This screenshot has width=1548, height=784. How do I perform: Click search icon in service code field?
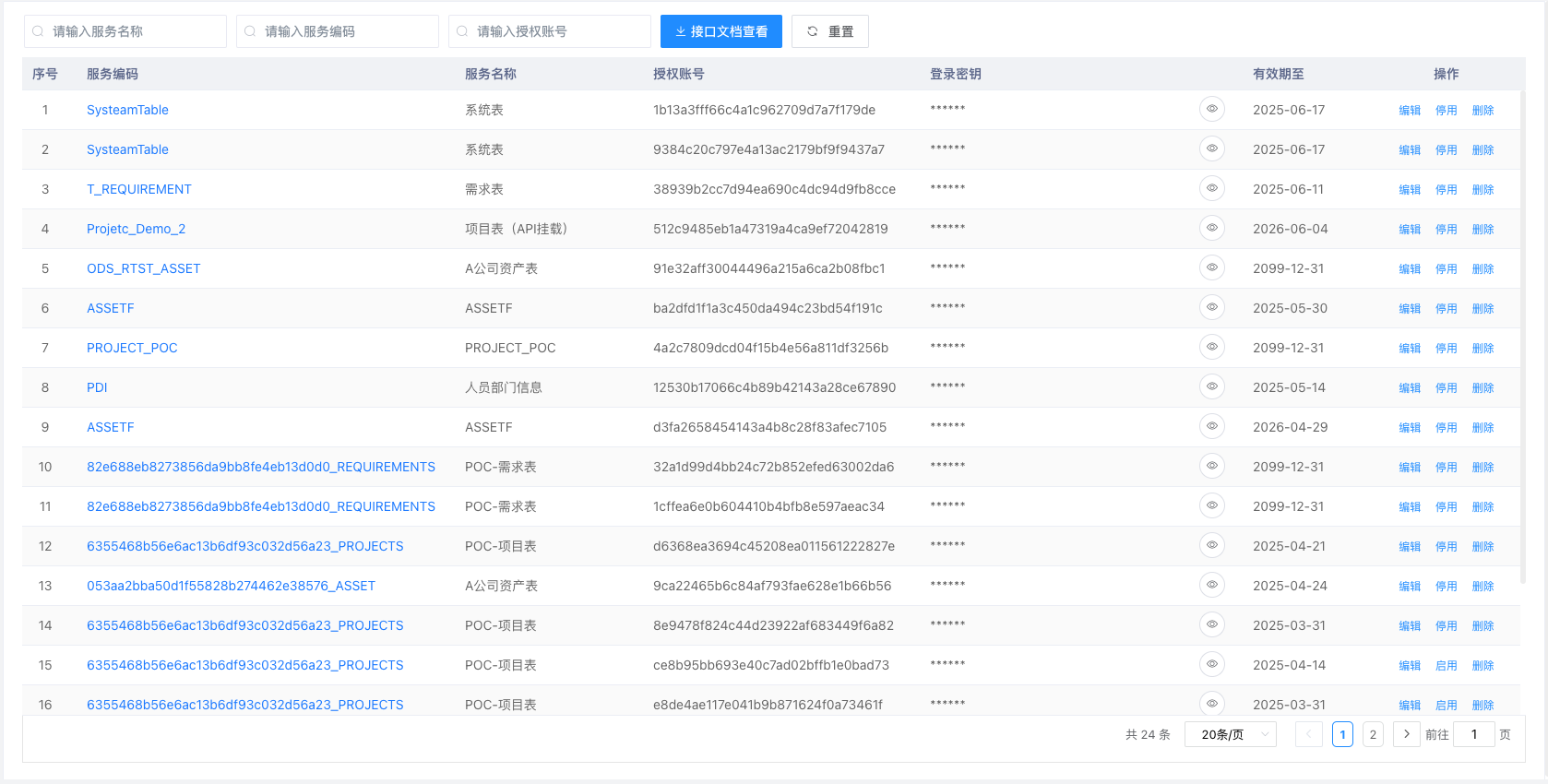pos(250,31)
